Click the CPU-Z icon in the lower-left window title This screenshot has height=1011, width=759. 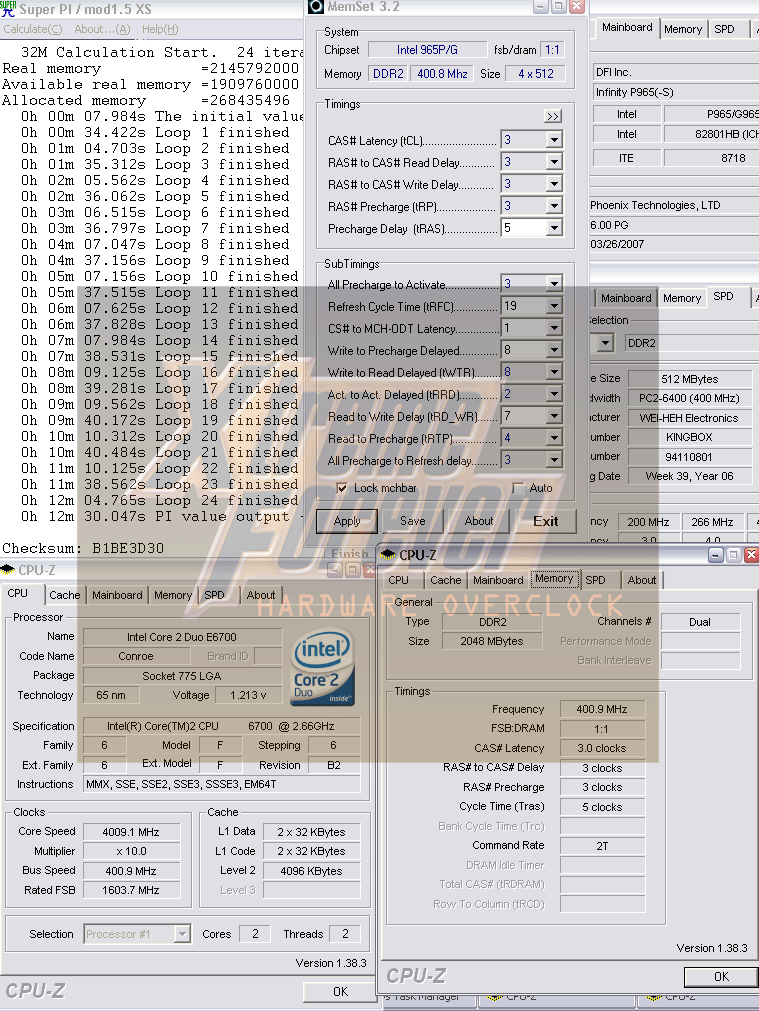pos(8,570)
